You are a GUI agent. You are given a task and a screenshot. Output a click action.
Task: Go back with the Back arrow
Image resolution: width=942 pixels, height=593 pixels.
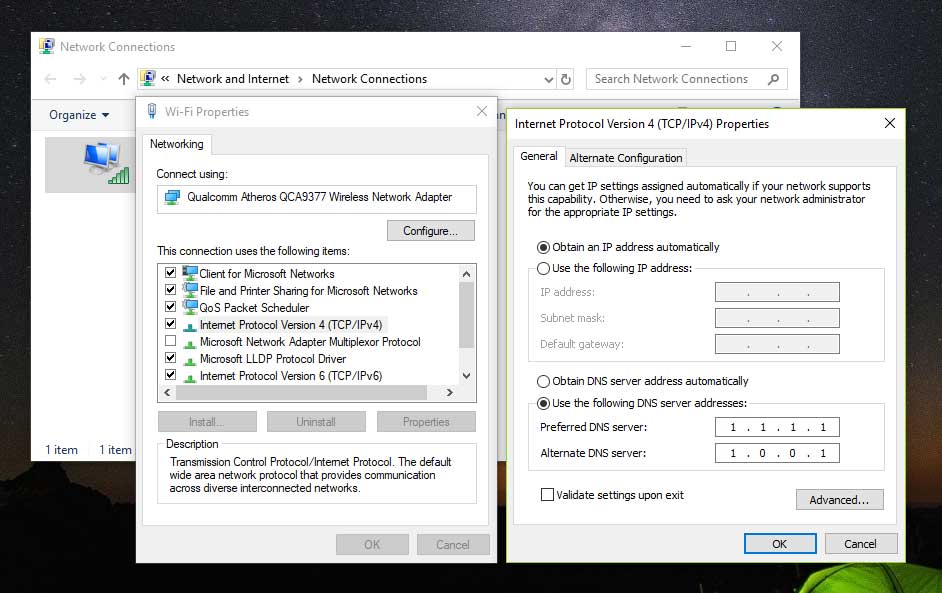50,79
